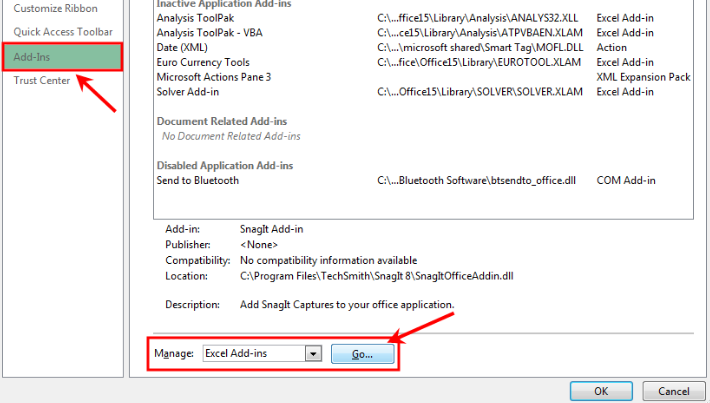The image size is (710, 403).
Task: Click the MOFL.DLL location path
Action: tap(480, 48)
